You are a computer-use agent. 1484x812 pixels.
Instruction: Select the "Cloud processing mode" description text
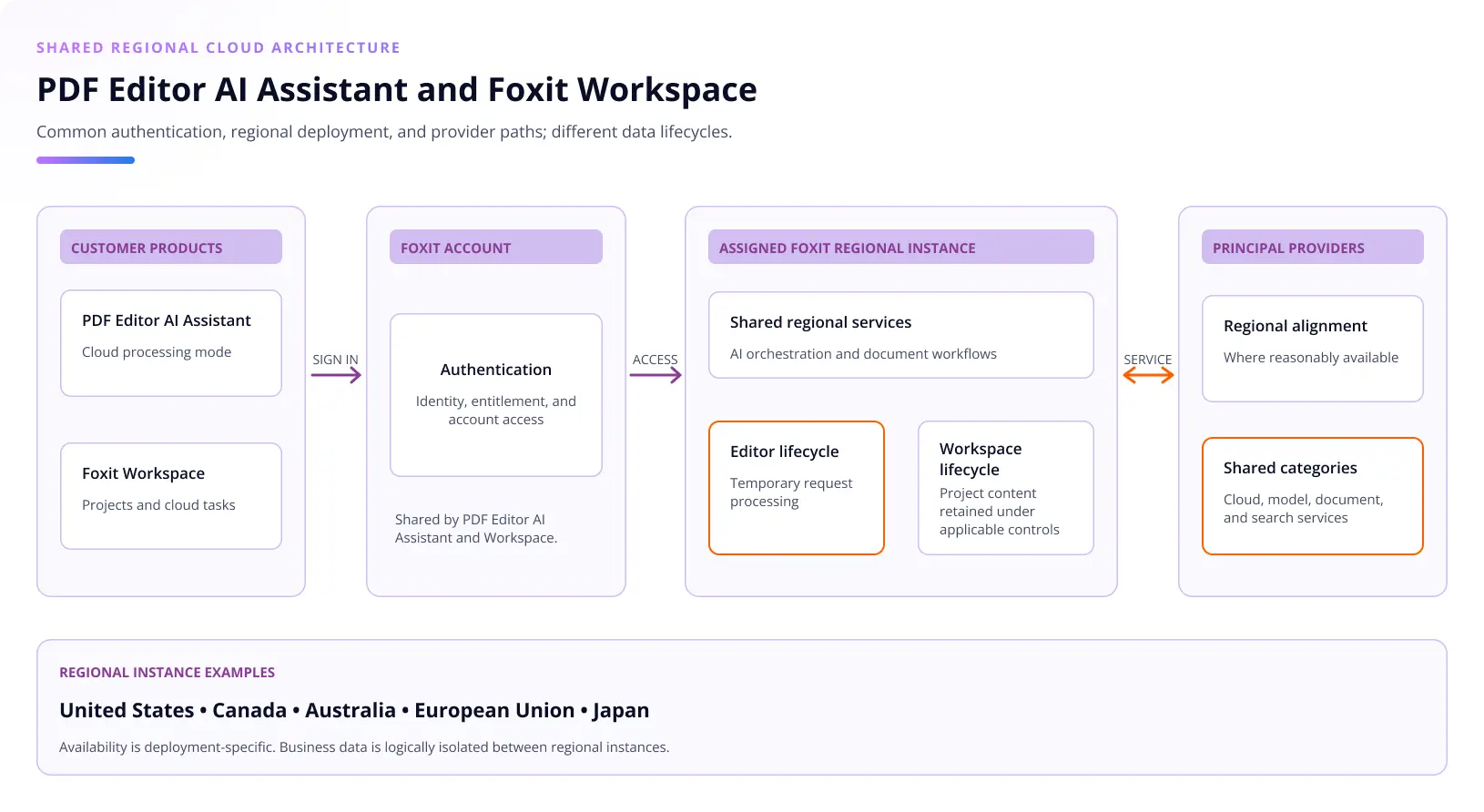pyautogui.click(x=157, y=352)
